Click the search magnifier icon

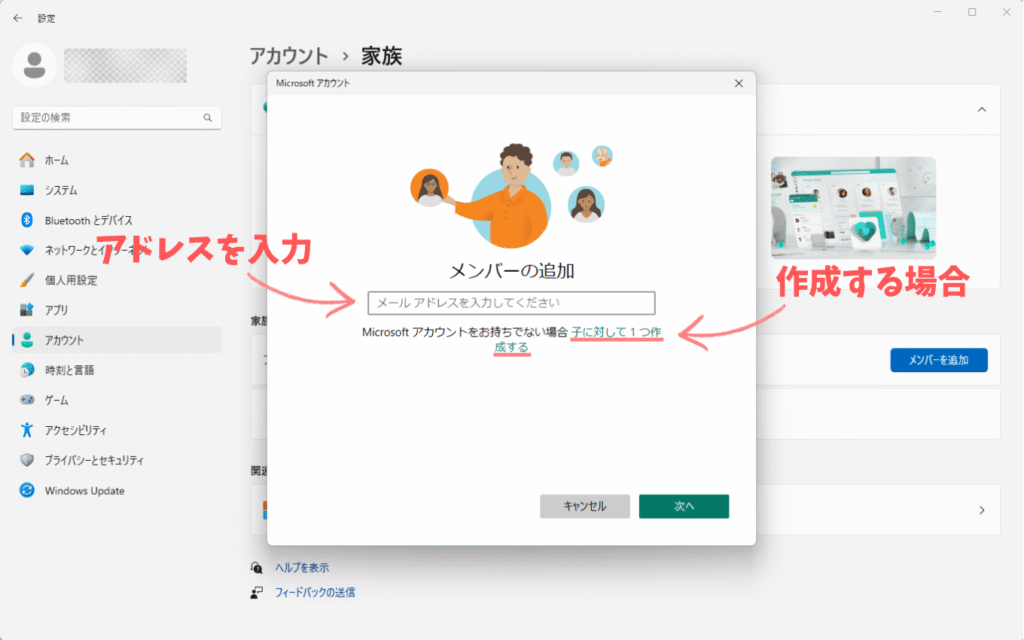click(208, 118)
